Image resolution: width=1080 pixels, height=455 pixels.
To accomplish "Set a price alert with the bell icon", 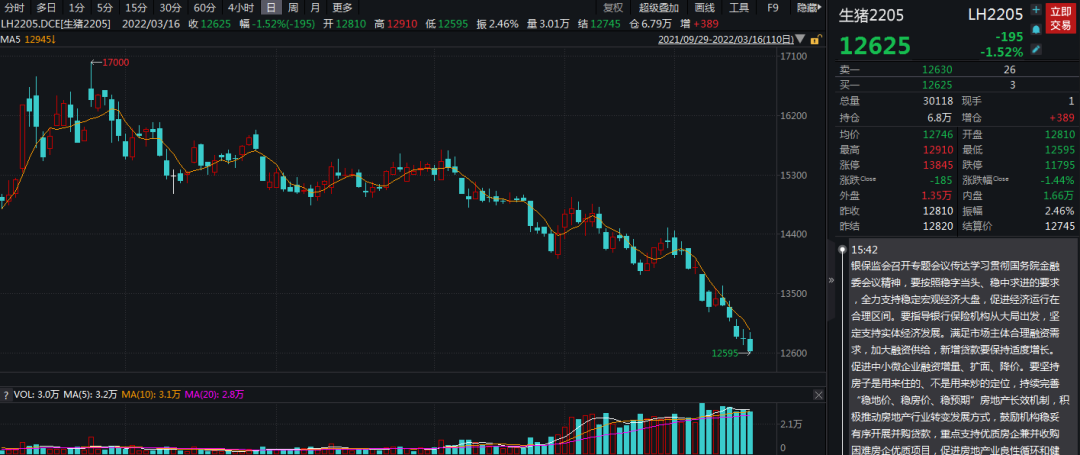I will click(1035, 30).
